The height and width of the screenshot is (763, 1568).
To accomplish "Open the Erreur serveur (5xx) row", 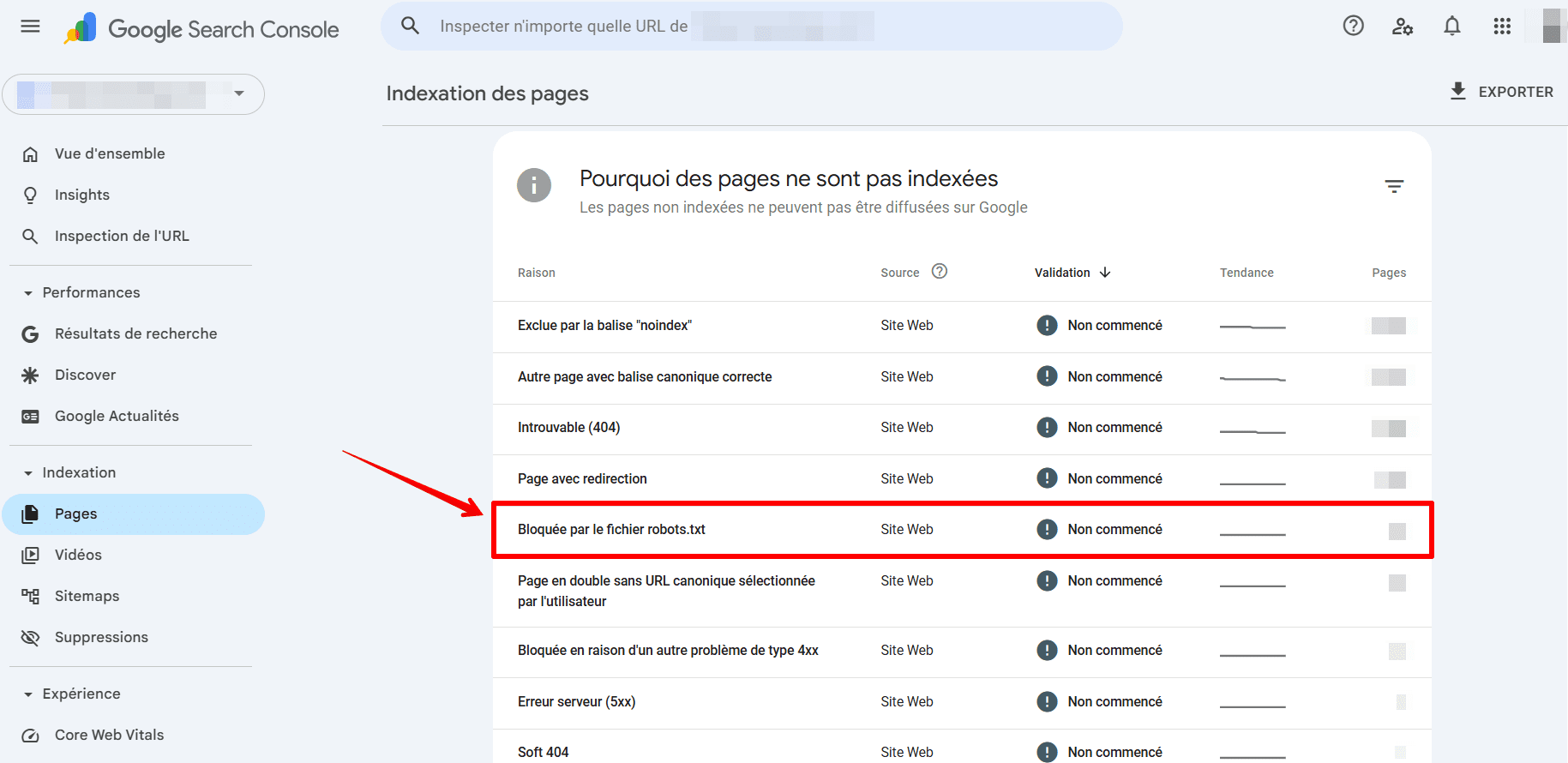I will tap(962, 703).
